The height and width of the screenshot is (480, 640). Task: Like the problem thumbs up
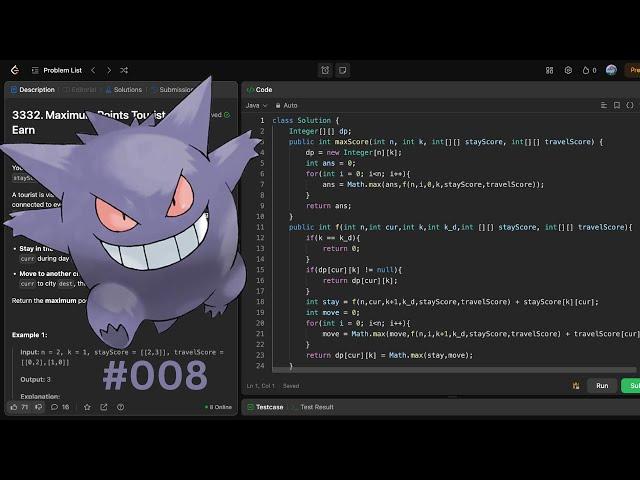pyautogui.click(x=19, y=407)
